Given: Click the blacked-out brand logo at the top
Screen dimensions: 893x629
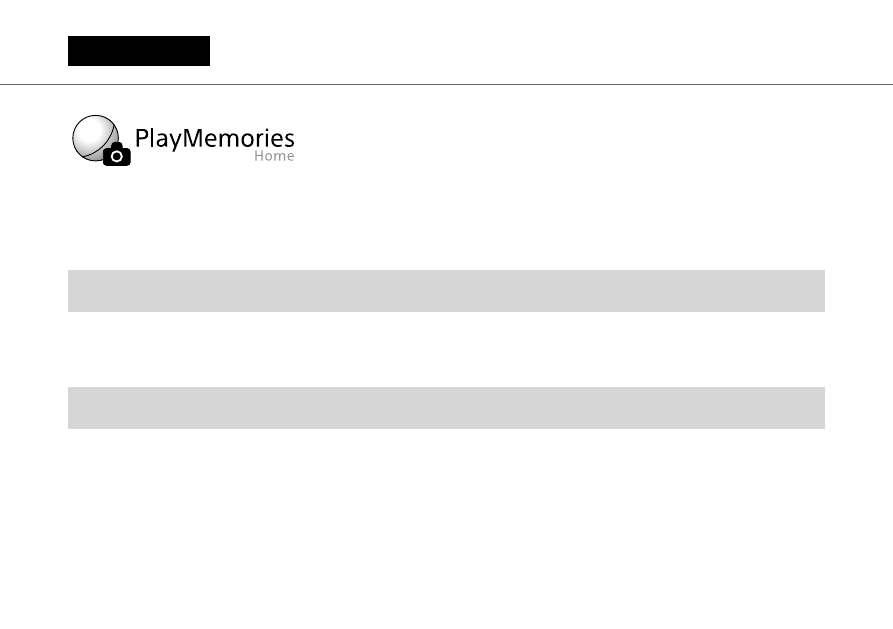Looking at the screenshot, I should [x=139, y=51].
